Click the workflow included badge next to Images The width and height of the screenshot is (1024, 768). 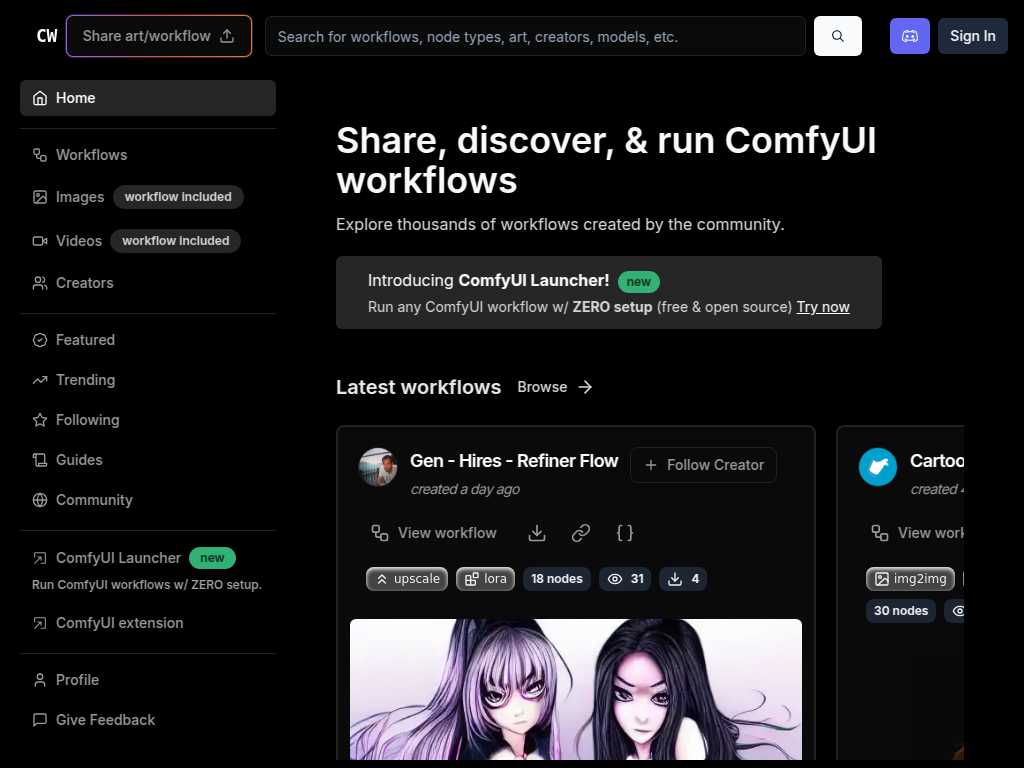click(x=178, y=197)
